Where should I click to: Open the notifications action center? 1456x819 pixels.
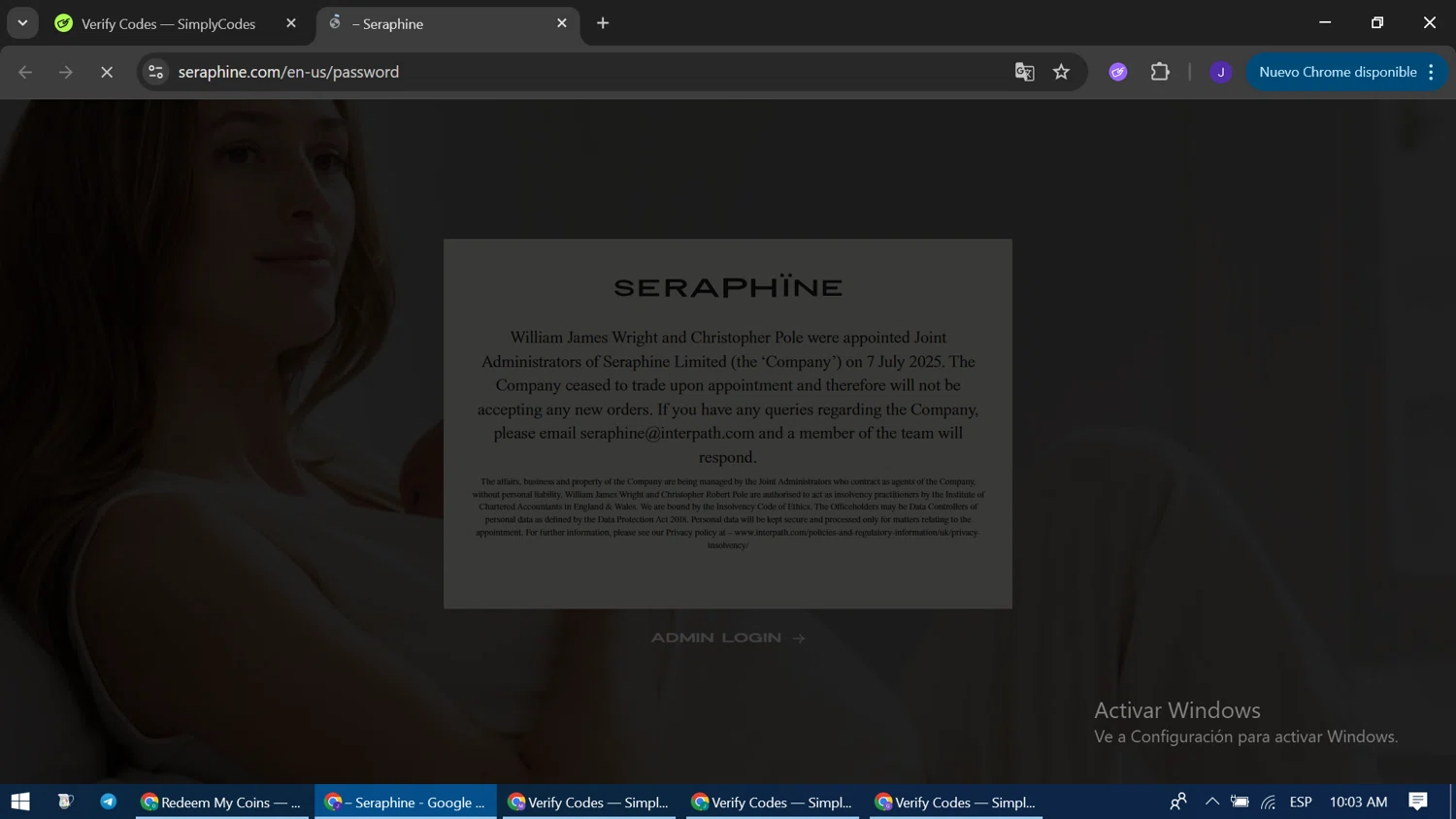1418,802
